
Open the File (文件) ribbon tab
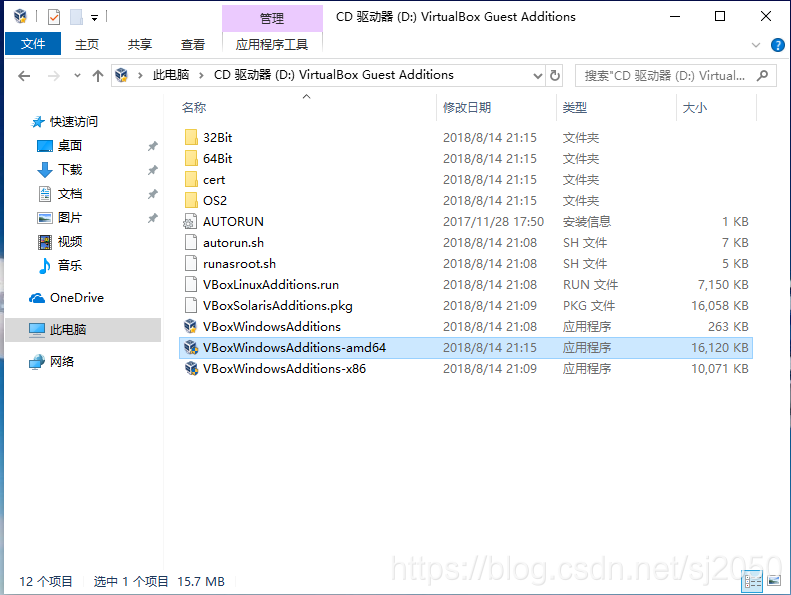click(33, 44)
